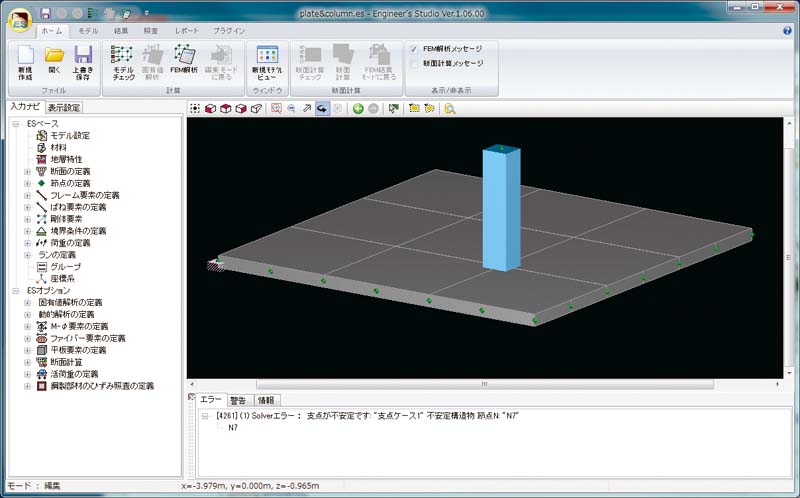Screen dimensions: 800x498
Task: Click the horizontal scrollbar thumb below model view
Action: click(485, 384)
